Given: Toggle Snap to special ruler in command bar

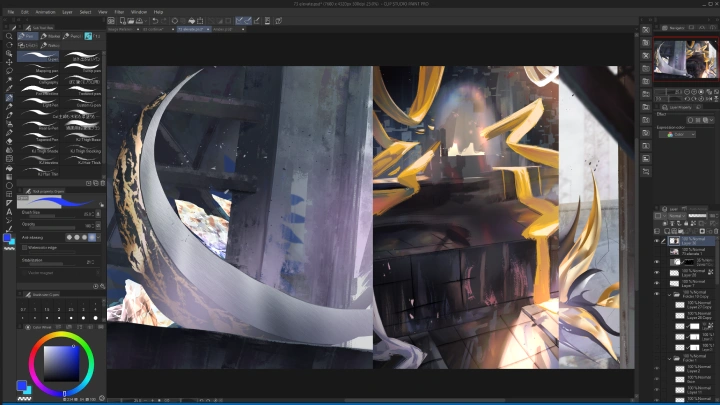Looking at the screenshot, I should (248, 21).
